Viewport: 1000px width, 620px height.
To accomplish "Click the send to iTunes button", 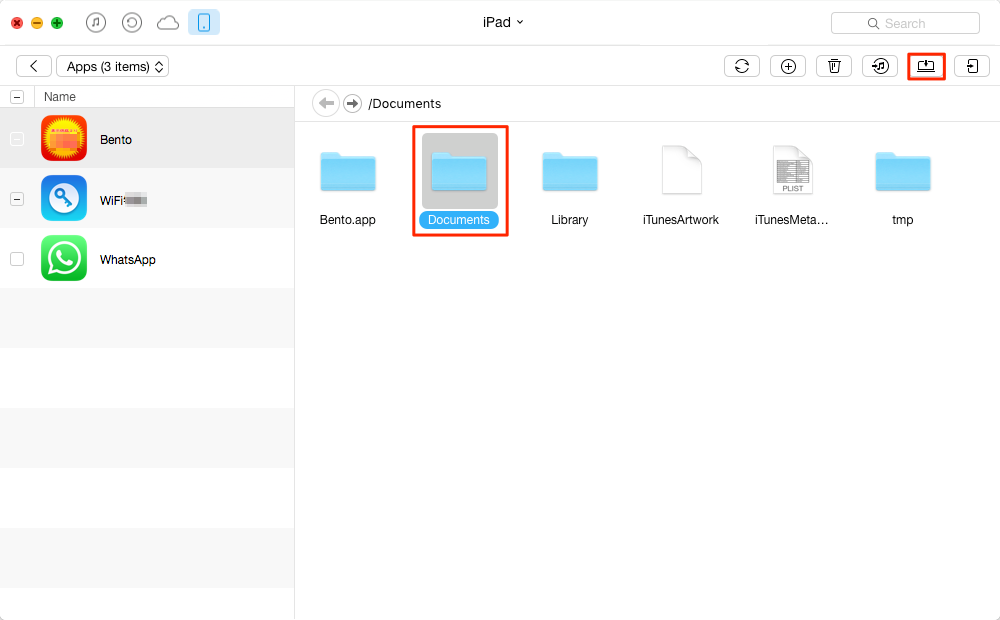I will coord(880,66).
